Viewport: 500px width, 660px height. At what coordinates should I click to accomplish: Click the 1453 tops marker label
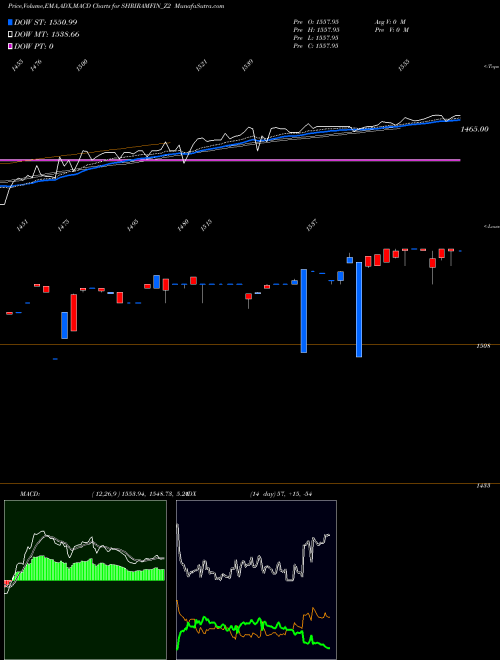[x=18, y=65]
